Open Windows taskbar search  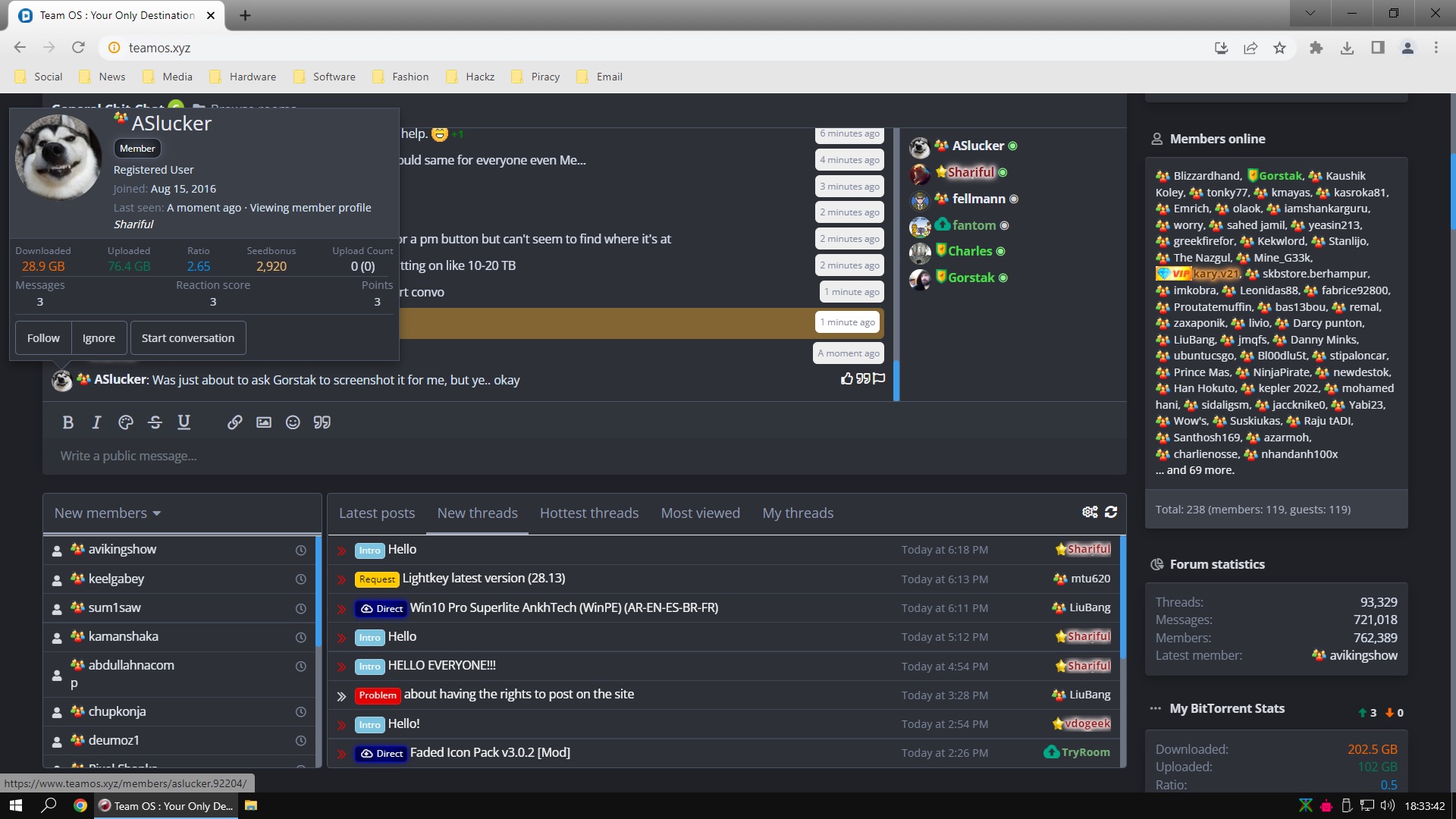click(49, 805)
